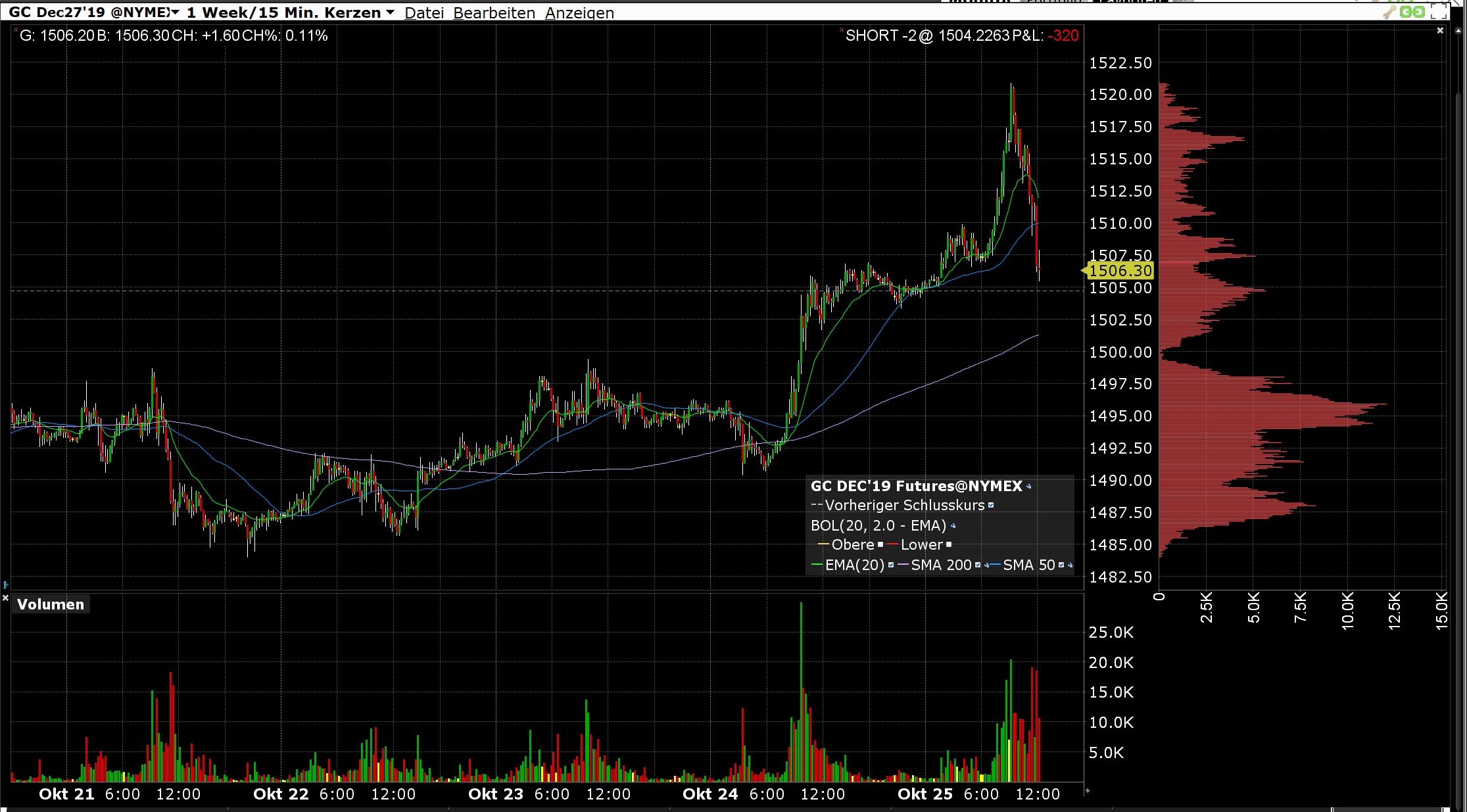Open wrench settings for BOL(20, 2.0 - EMA)
The width and height of the screenshot is (1467, 812).
[x=953, y=526]
